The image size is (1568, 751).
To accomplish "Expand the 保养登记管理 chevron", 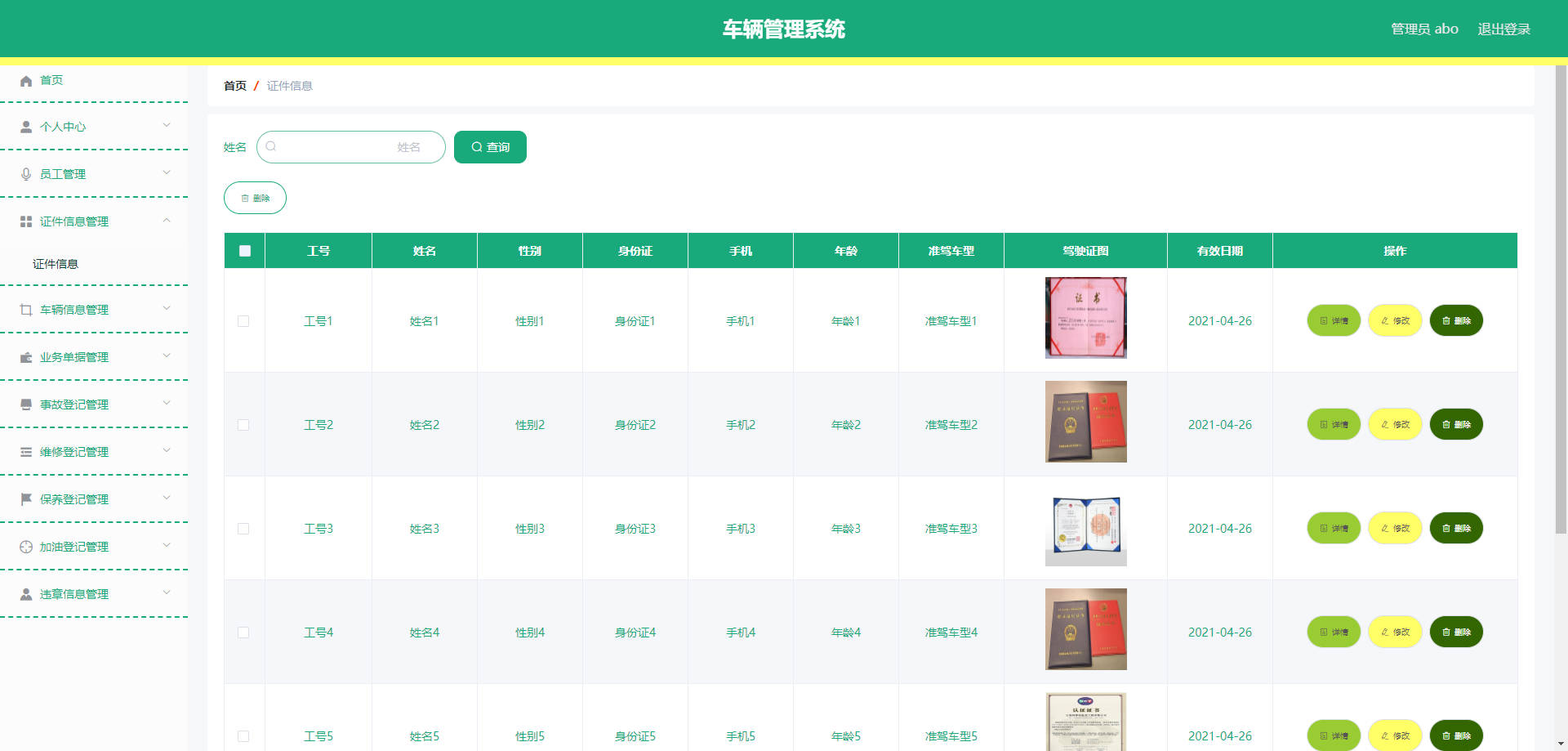I will point(167,498).
